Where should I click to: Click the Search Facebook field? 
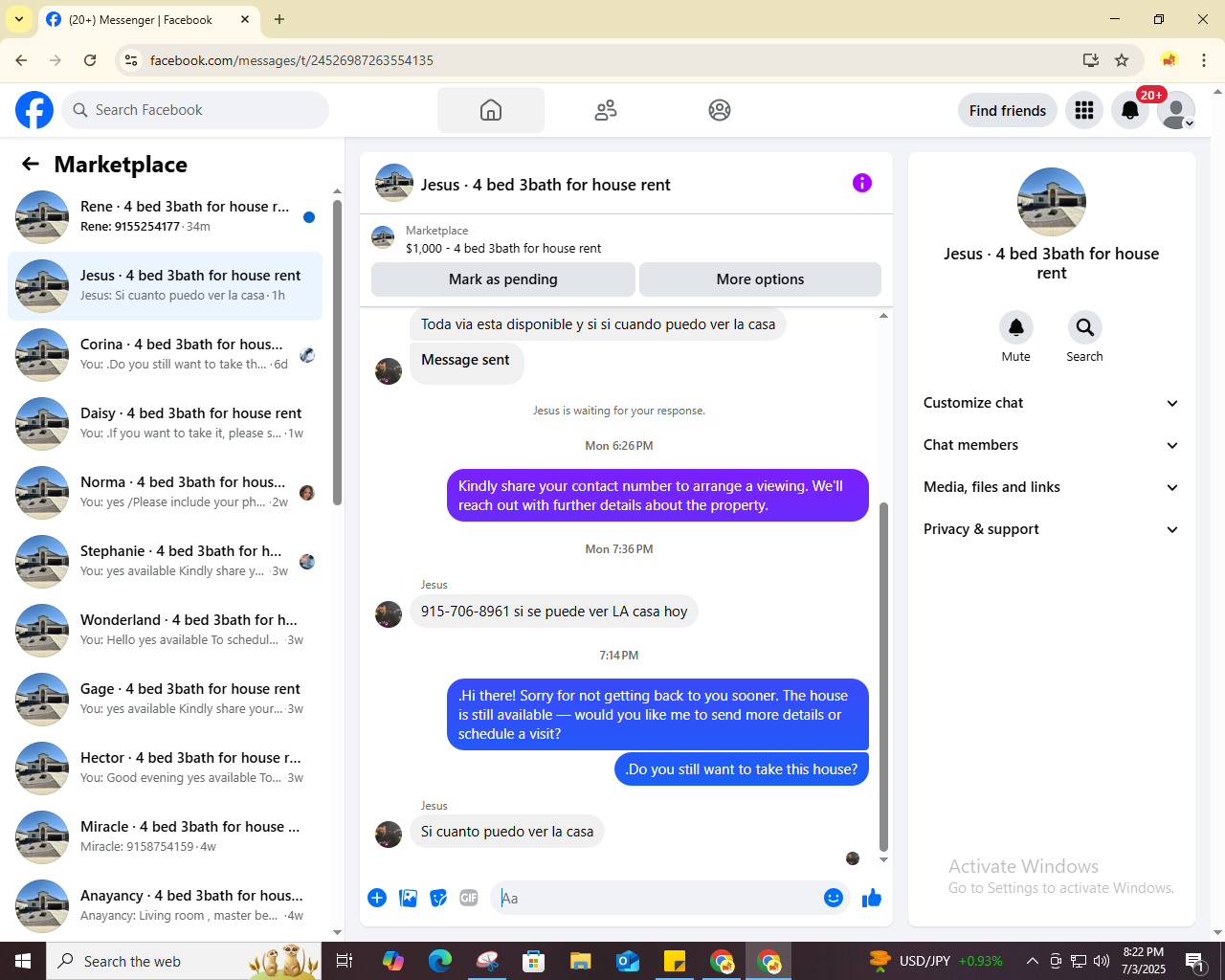click(x=195, y=110)
